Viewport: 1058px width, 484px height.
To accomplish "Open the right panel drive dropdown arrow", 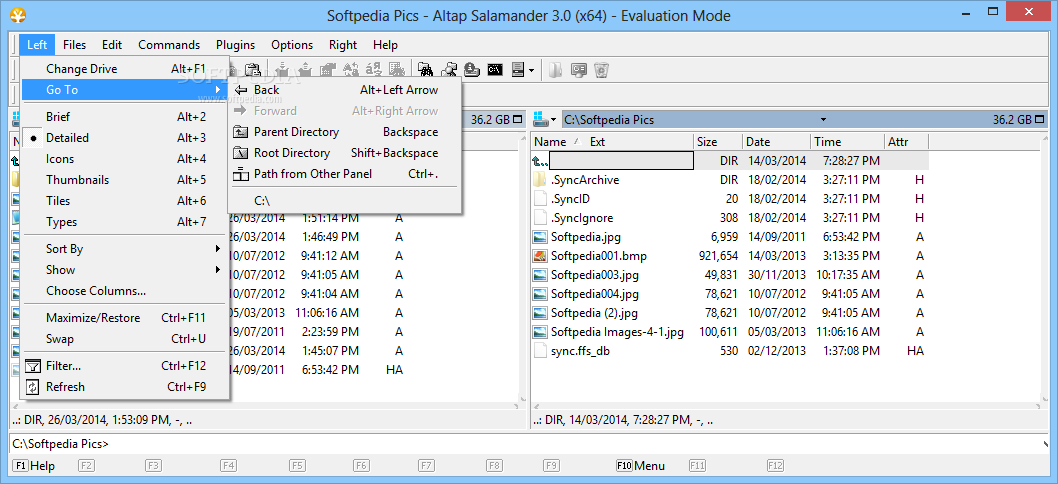I will pos(554,120).
